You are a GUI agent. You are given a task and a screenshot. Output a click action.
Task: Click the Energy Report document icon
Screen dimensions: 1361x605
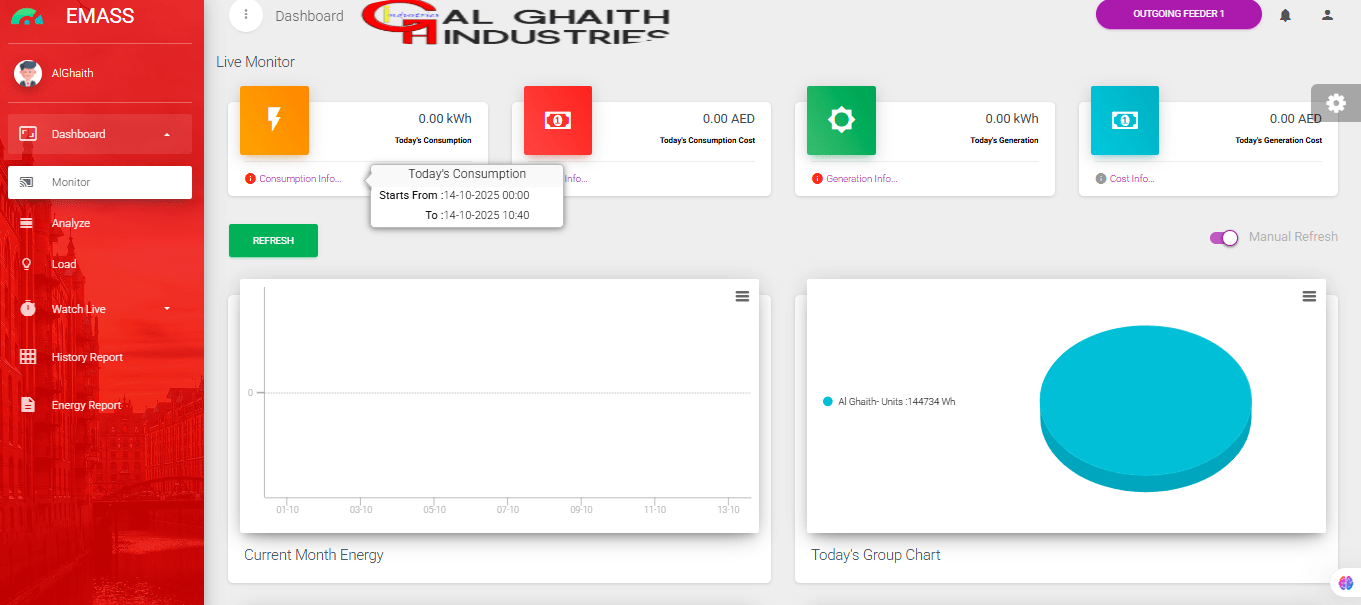28,405
